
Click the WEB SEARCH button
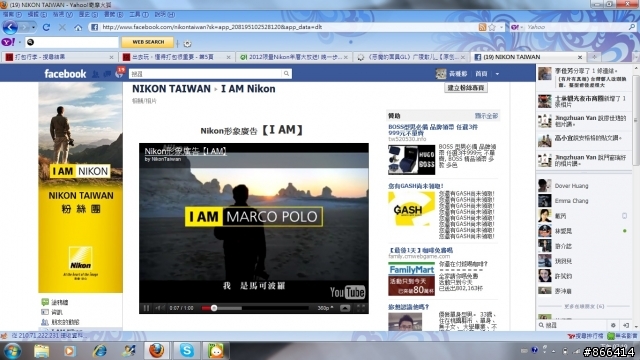pyautogui.click(x=148, y=42)
